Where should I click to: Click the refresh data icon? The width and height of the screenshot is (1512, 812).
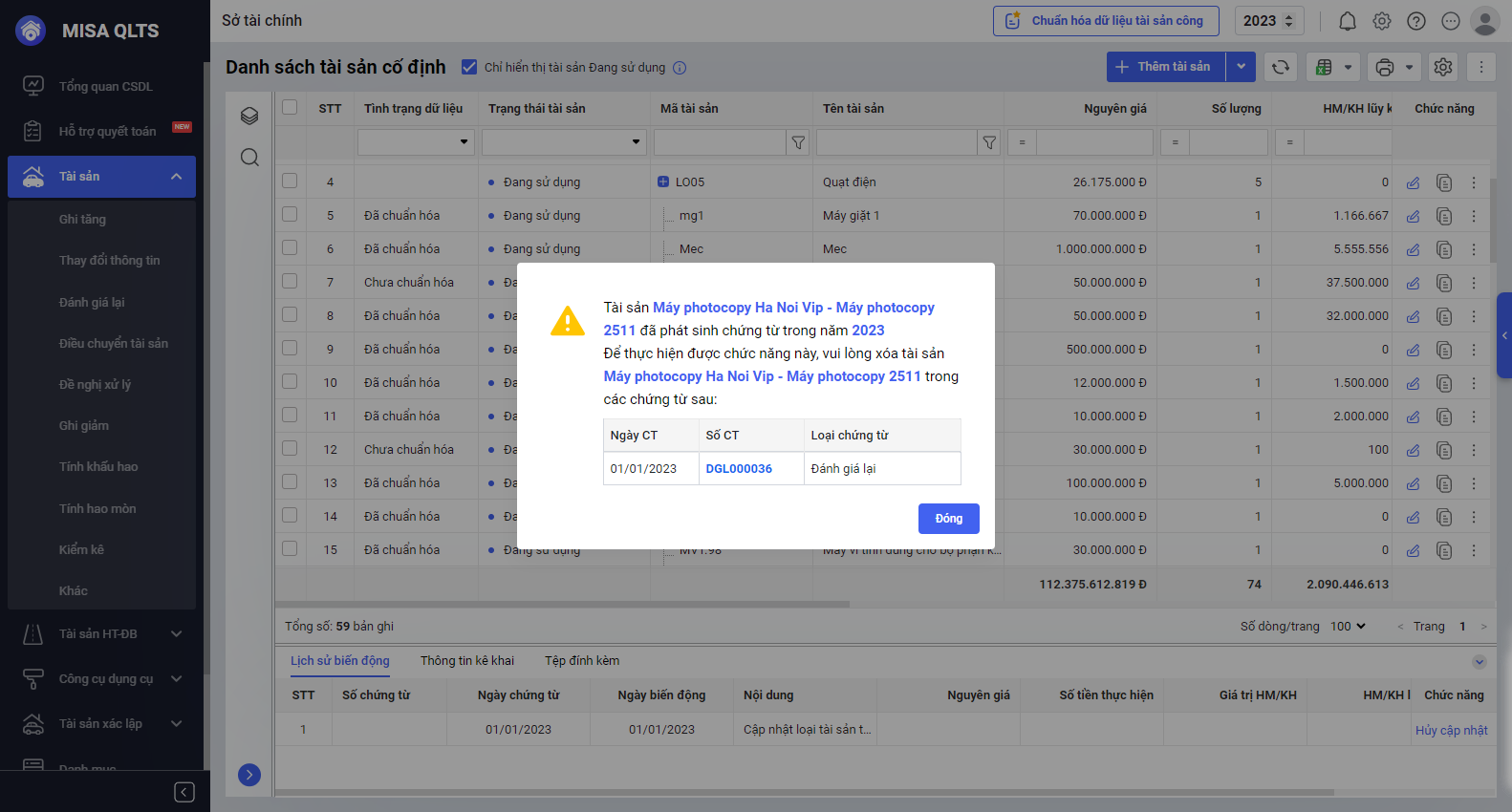[x=1281, y=67]
